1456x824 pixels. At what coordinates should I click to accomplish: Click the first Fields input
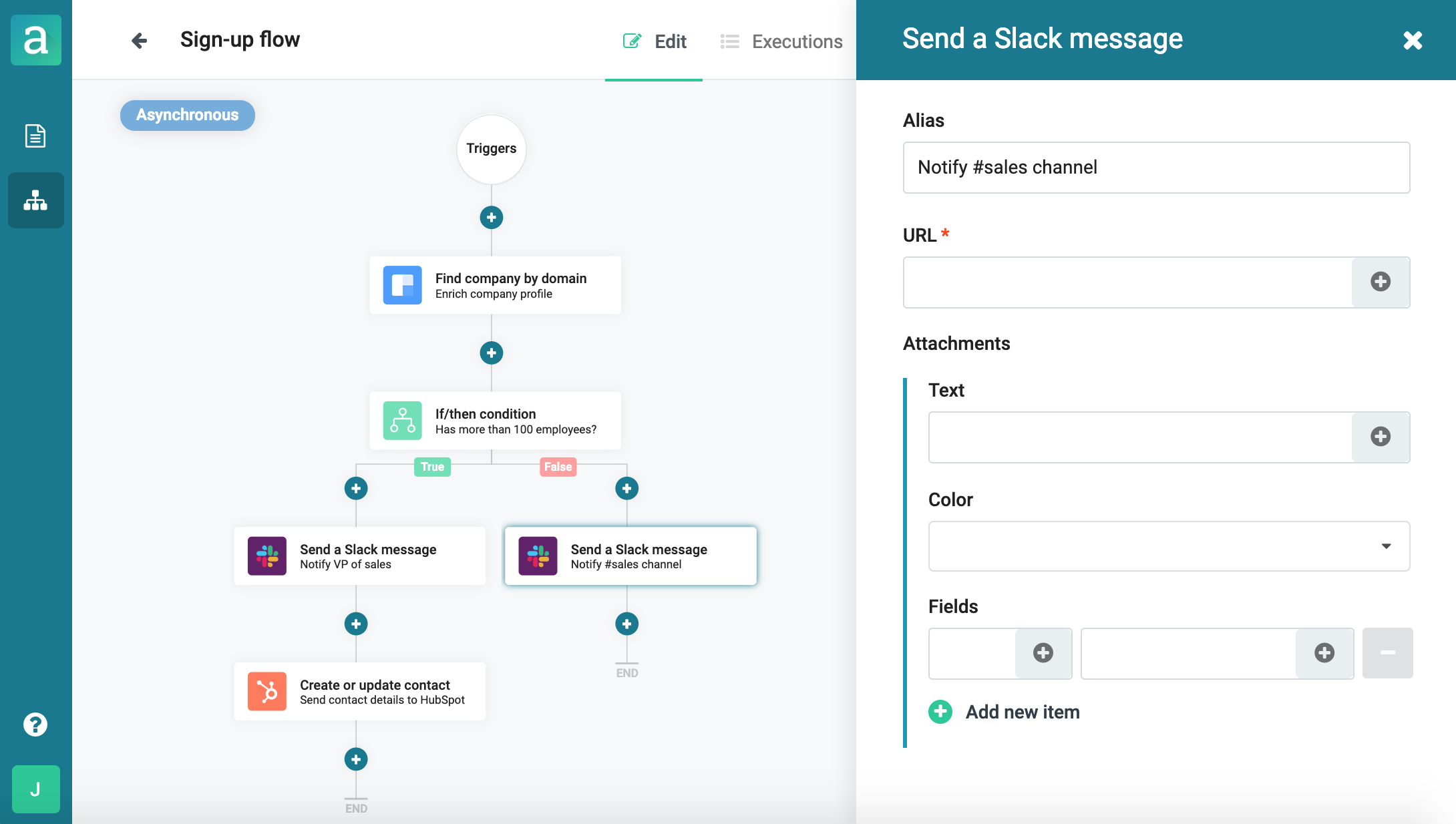pyautogui.click(x=972, y=654)
